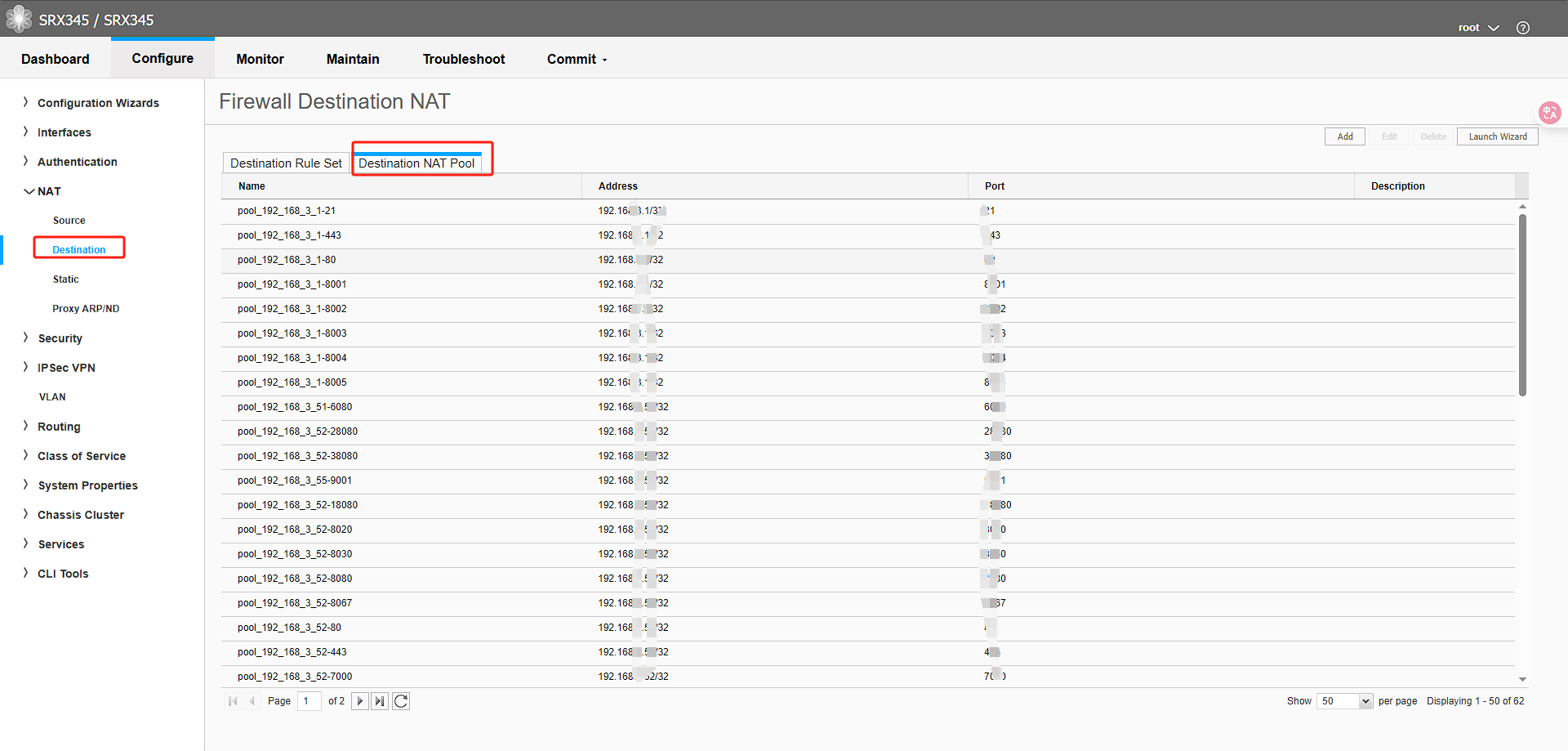Screen dimensions: 1568x751
Task: Open the root user account dropdown
Action: (x=1478, y=27)
